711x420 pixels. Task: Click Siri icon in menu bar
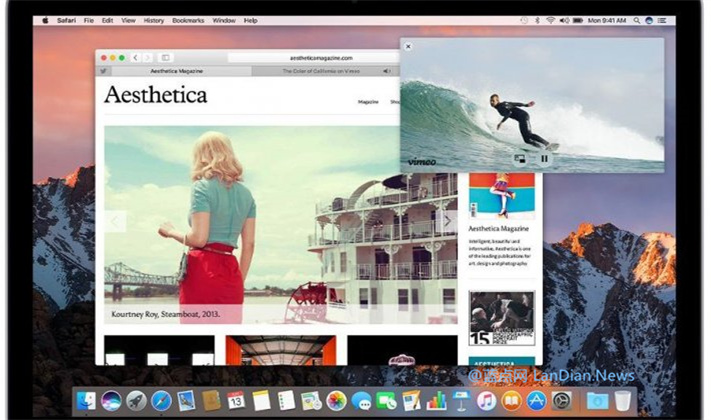coord(649,20)
